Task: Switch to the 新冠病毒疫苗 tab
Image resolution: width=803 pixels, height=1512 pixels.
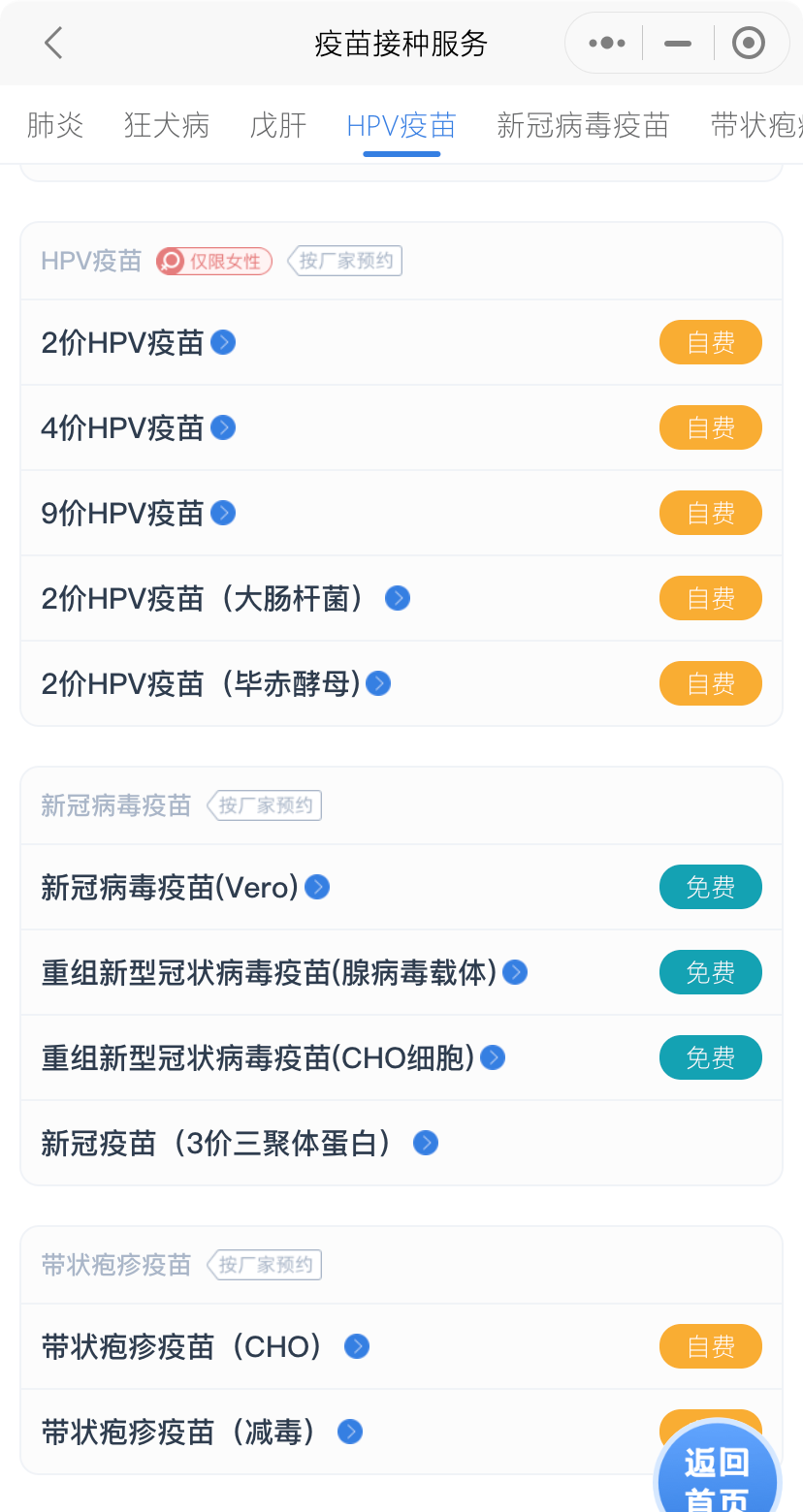Action: [x=583, y=125]
